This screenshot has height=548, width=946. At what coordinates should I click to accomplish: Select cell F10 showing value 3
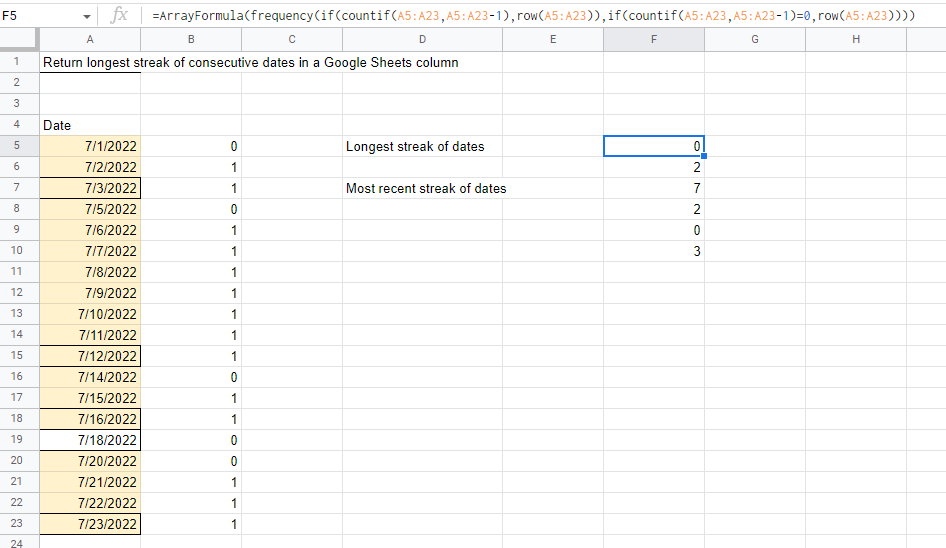(654, 251)
